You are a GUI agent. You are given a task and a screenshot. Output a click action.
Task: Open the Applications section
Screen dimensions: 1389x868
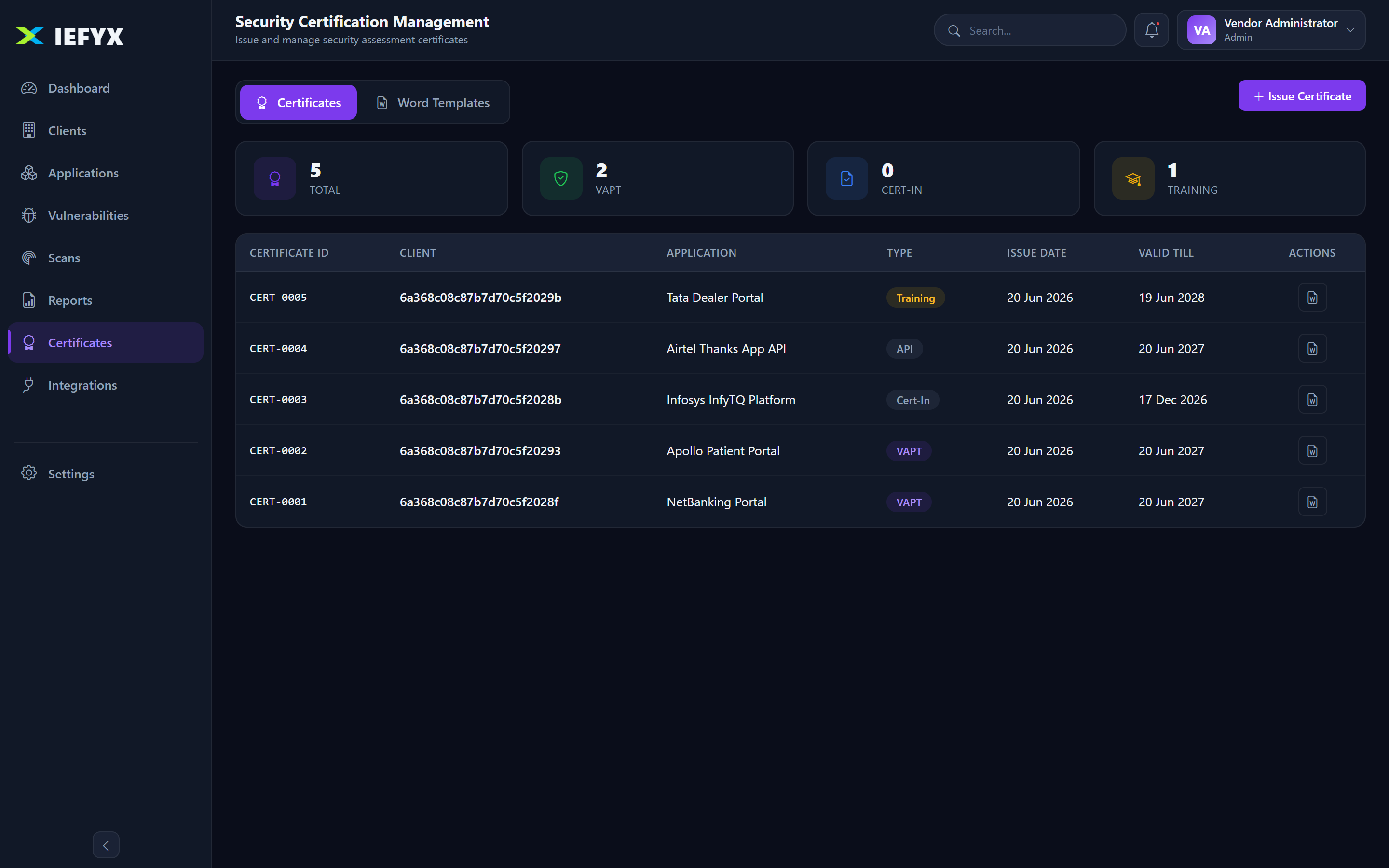click(106, 174)
